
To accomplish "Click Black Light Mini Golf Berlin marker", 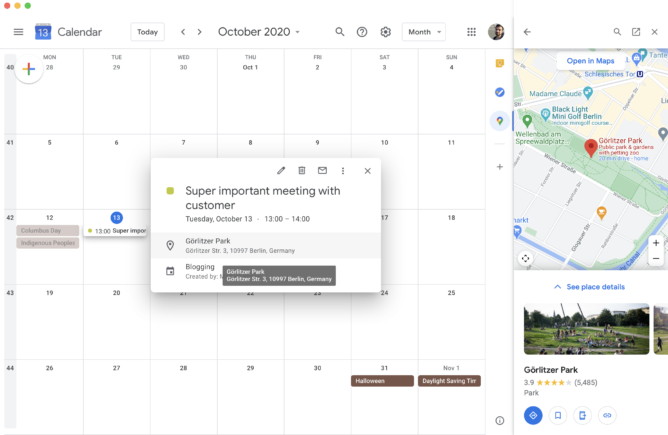I will (x=546, y=114).
